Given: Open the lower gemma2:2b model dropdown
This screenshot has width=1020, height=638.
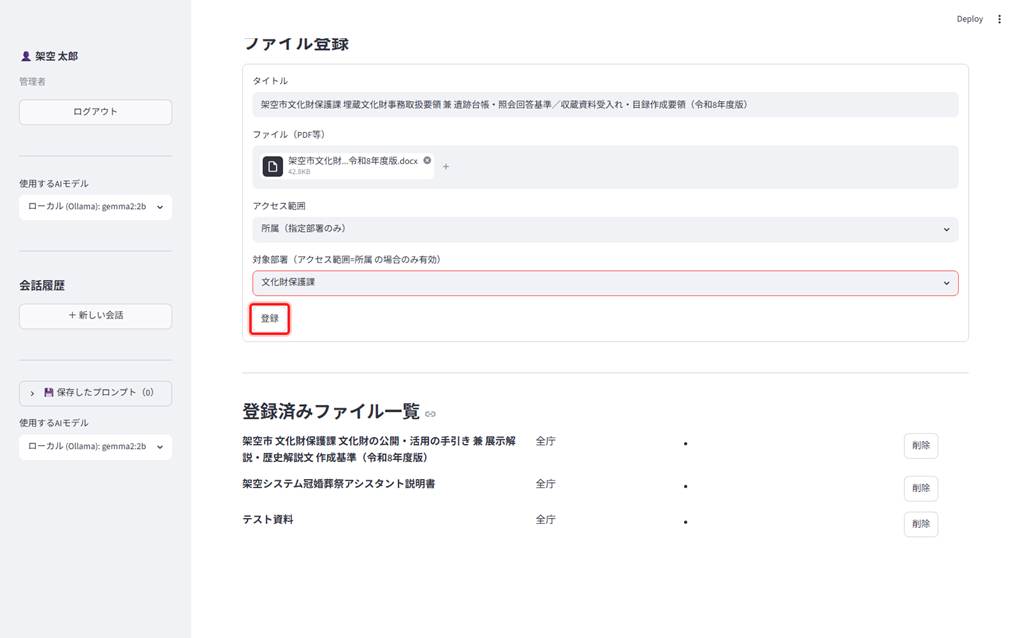Looking at the screenshot, I should coord(96,447).
